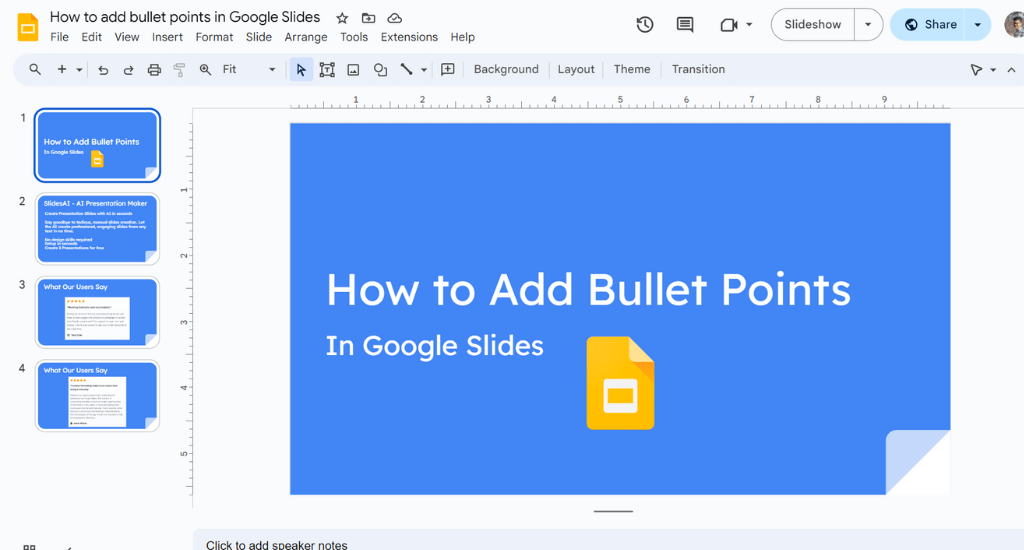
Task: Open the Theme panel
Action: 632,69
